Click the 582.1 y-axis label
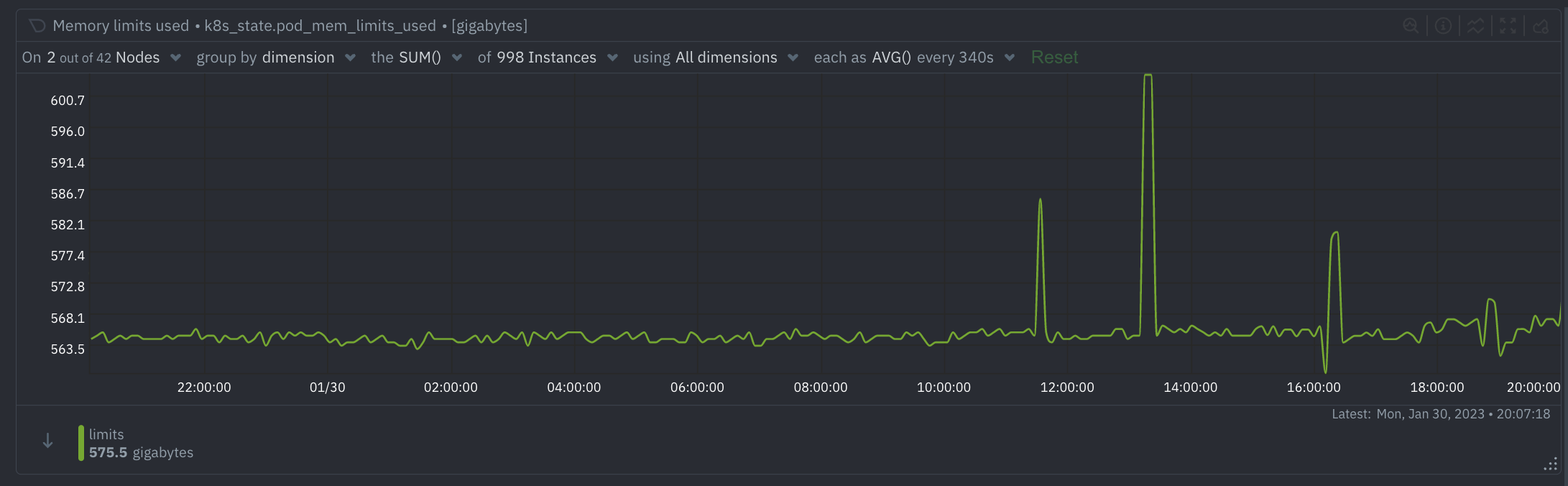1568x486 pixels. pos(68,225)
